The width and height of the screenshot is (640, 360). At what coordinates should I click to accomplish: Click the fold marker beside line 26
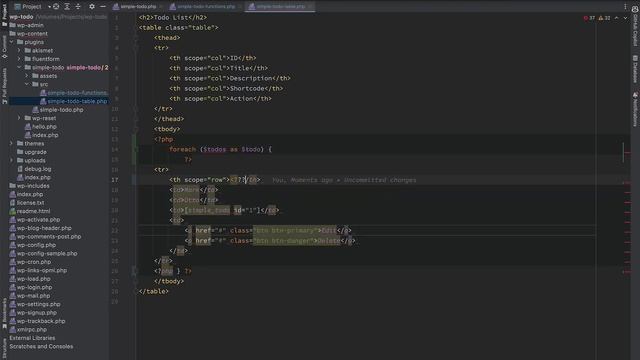[x=134, y=271]
